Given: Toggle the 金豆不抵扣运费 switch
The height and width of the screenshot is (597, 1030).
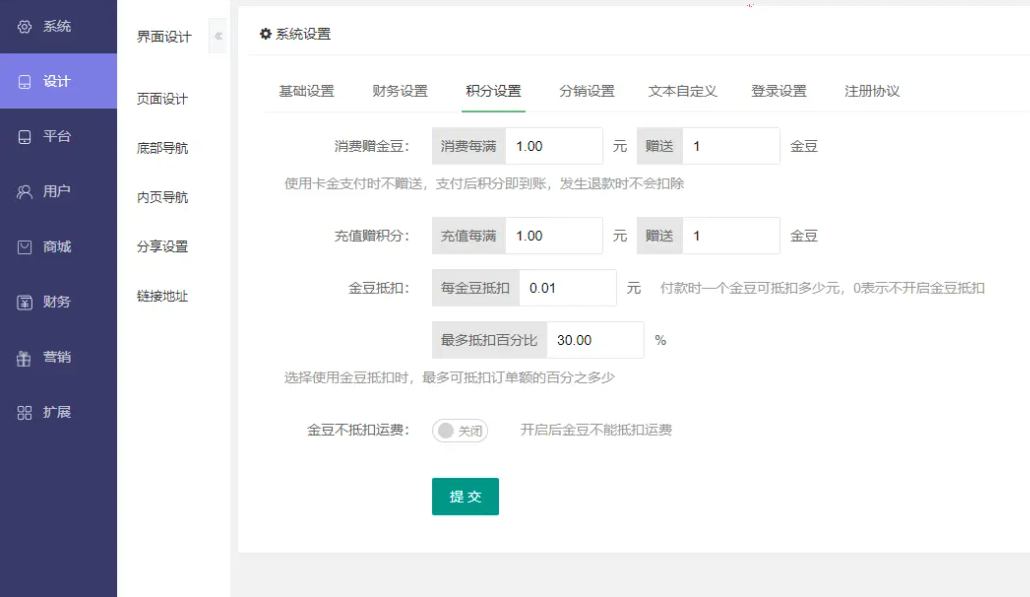Looking at the screenshot, I should click(x=460, y=431).
